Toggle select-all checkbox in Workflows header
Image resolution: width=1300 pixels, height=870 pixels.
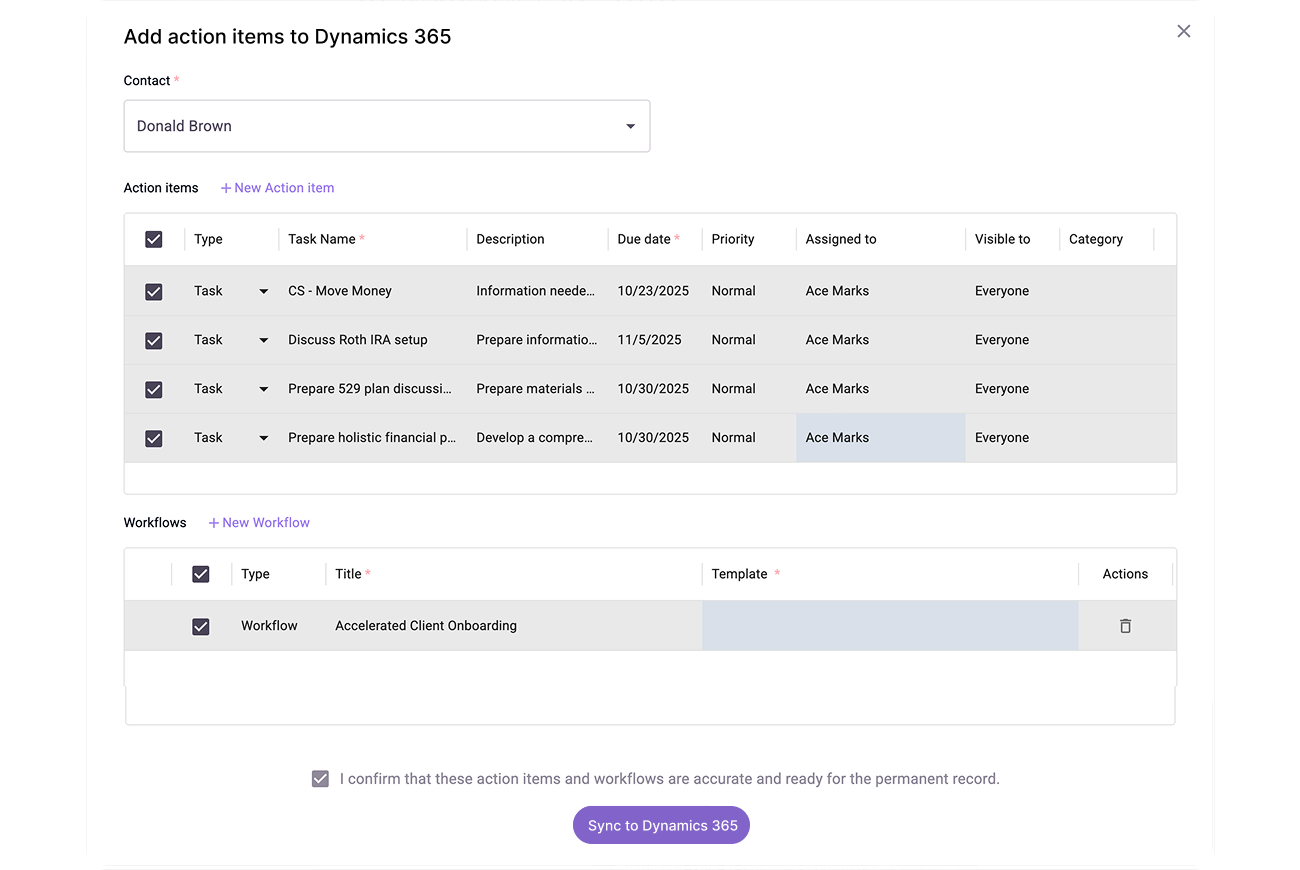coord(201,574)
